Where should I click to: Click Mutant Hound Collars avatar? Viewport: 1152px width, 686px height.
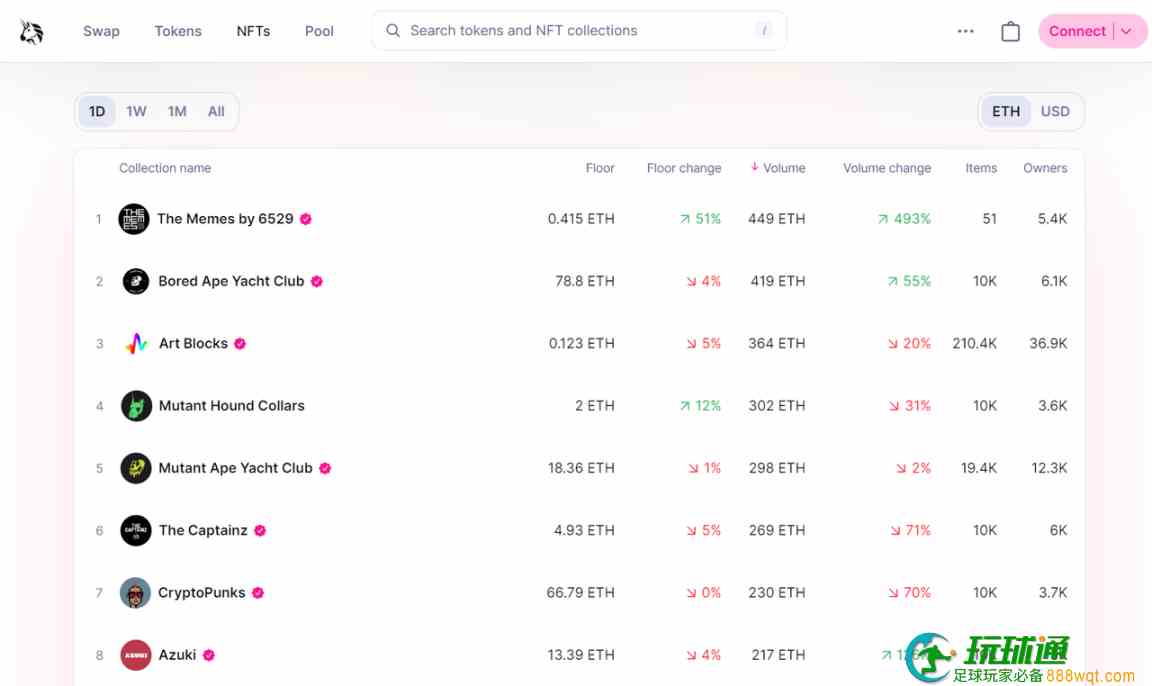pyautogui.click(x=136, y=405)
